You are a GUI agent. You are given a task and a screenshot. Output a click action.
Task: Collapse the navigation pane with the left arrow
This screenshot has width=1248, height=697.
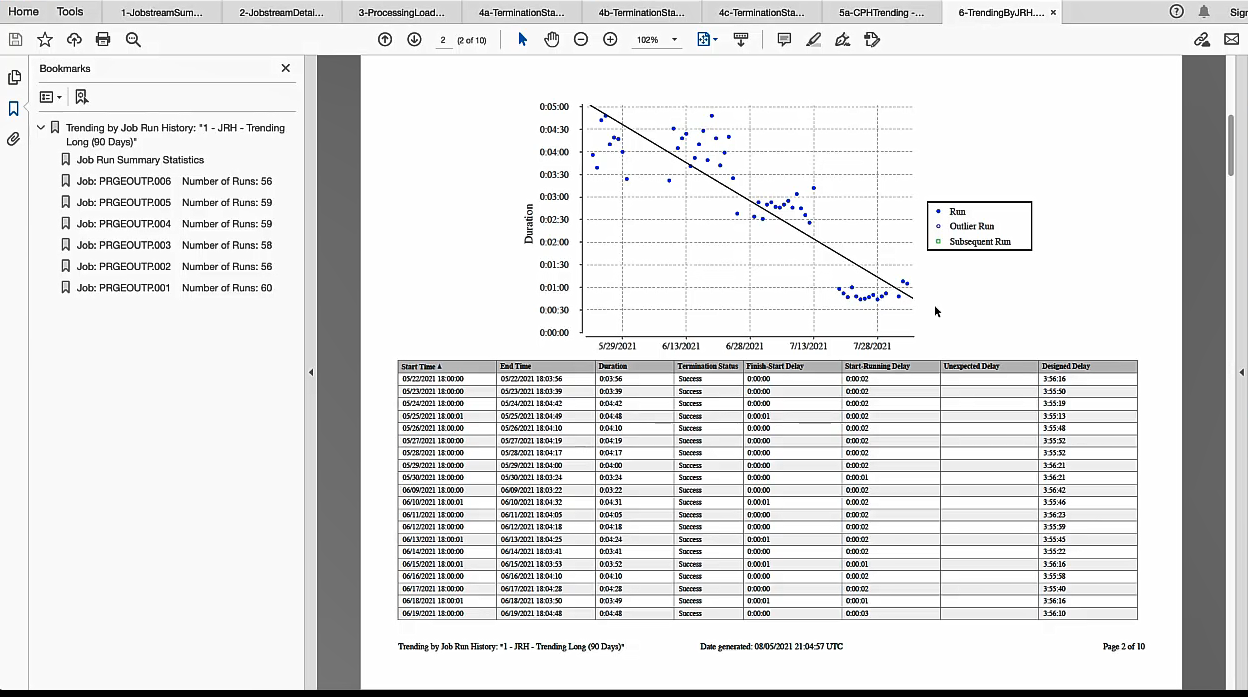[310, 372]
